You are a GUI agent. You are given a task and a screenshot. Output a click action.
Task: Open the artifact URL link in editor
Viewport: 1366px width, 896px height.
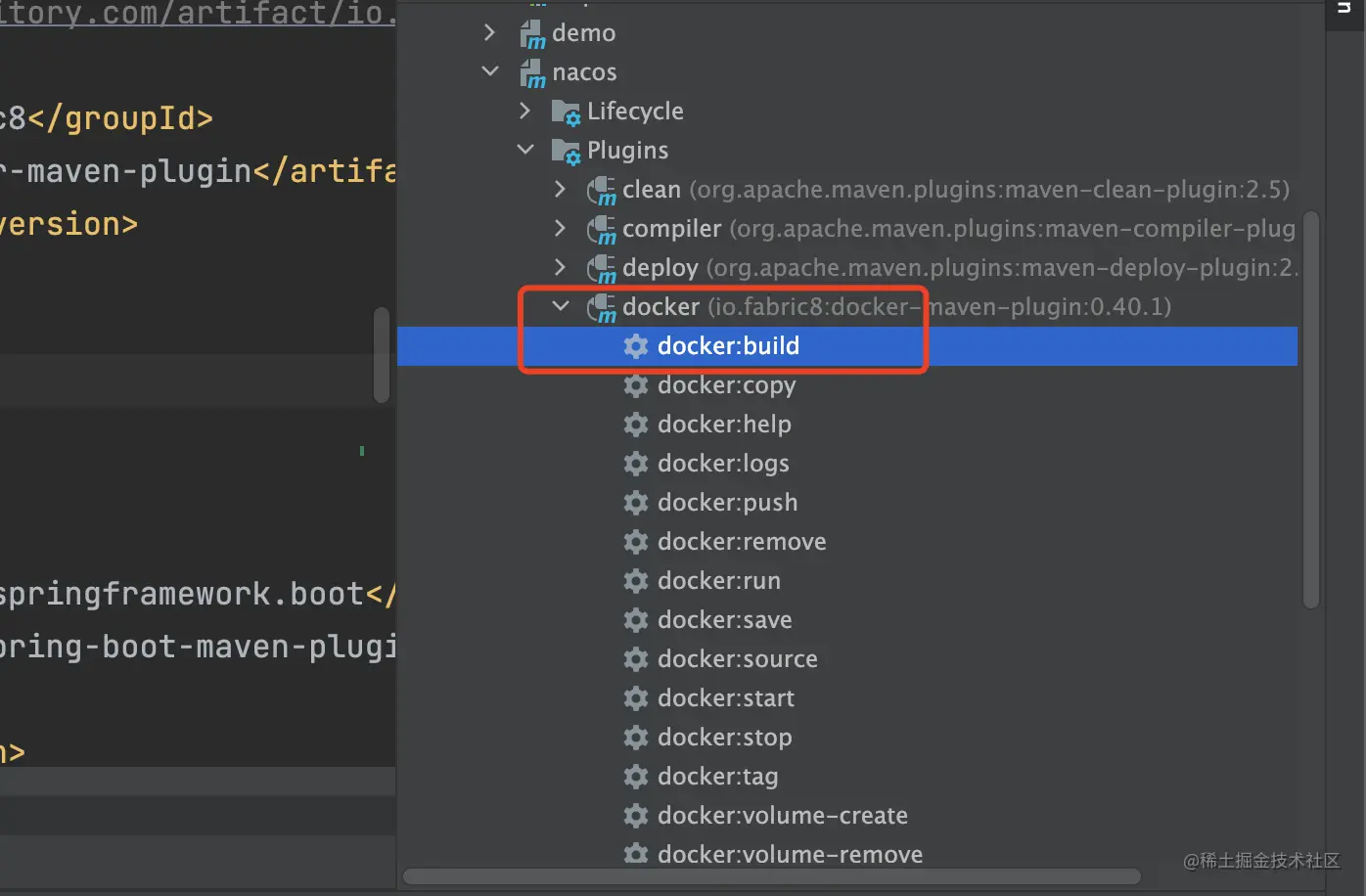196,14
